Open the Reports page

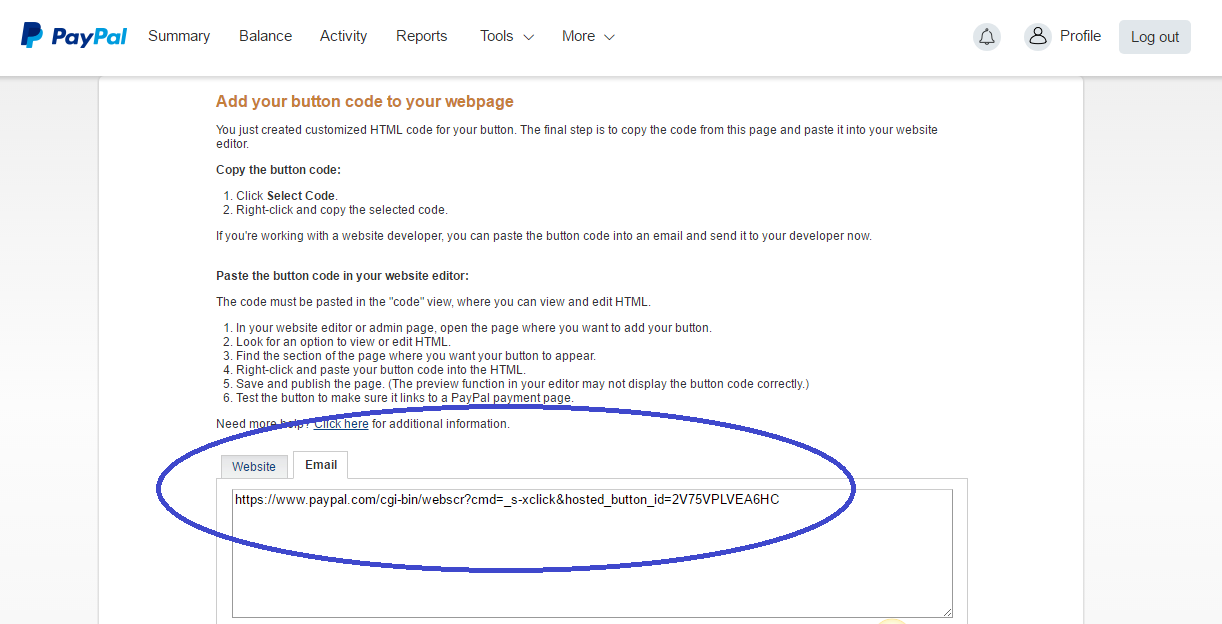click(x=422, y=36)
